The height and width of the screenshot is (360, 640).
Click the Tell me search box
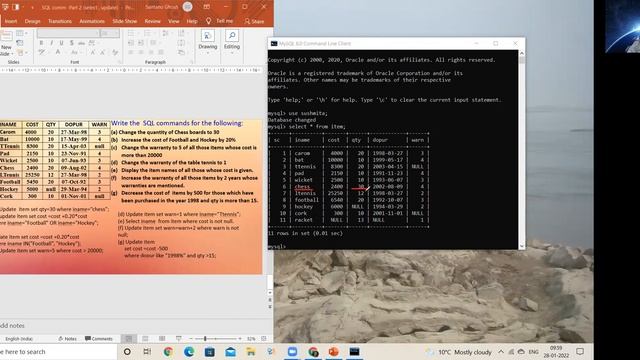tap(220, 21)
